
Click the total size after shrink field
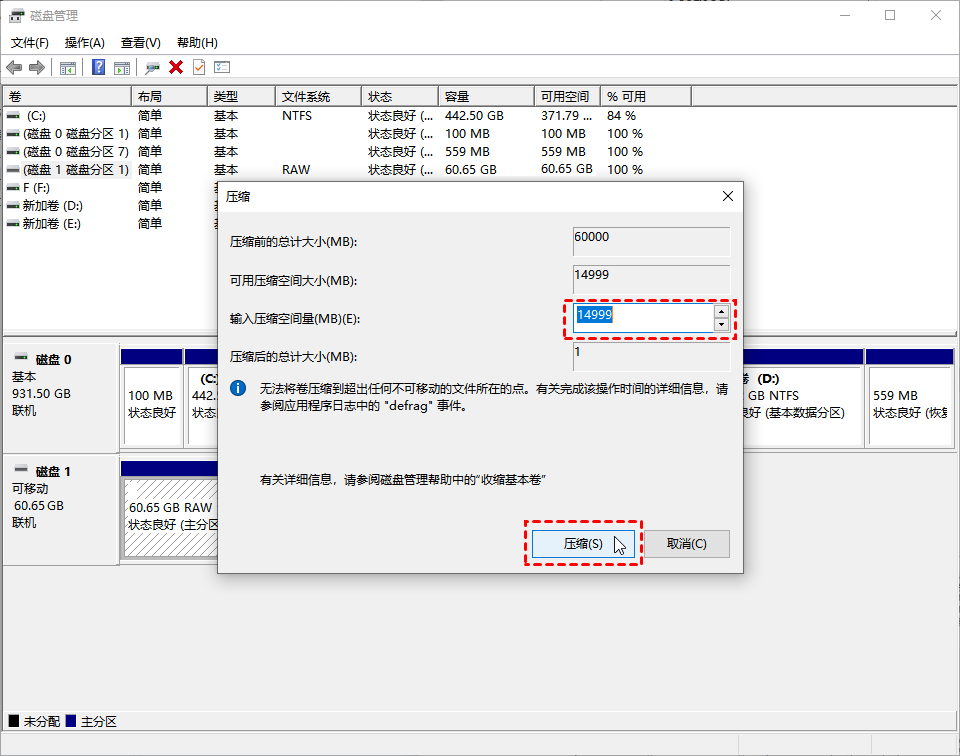click(651, 356)
